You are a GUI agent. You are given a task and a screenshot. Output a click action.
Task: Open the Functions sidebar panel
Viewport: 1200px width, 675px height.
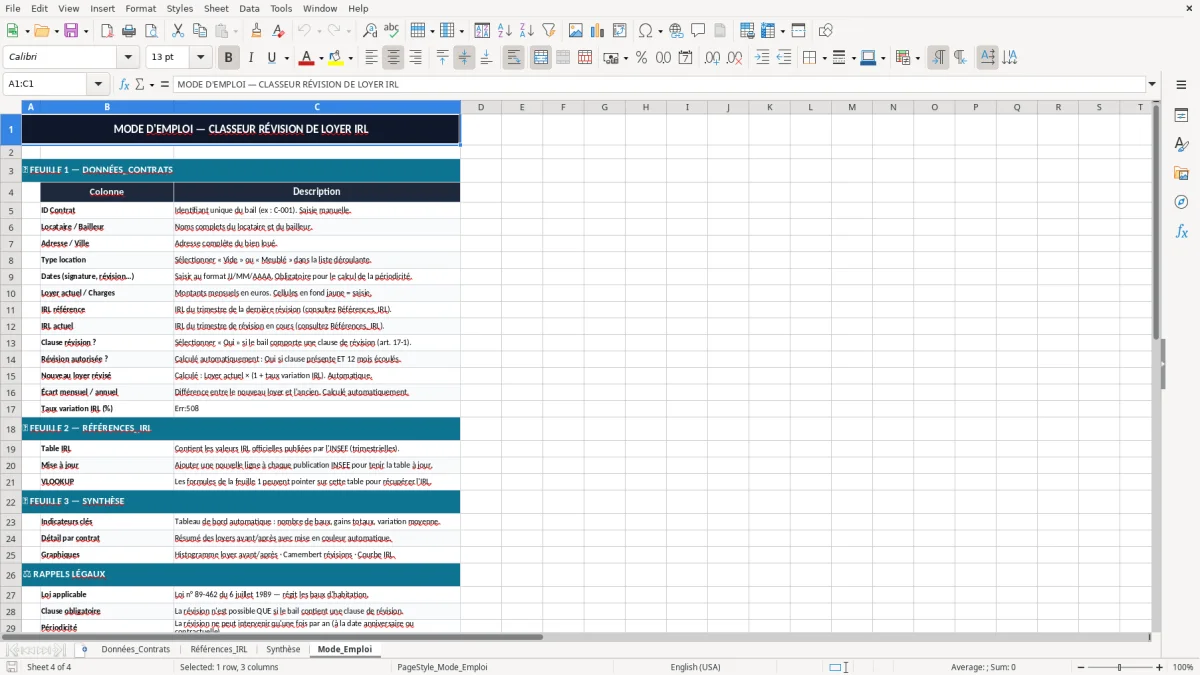tap(1181, 231)
